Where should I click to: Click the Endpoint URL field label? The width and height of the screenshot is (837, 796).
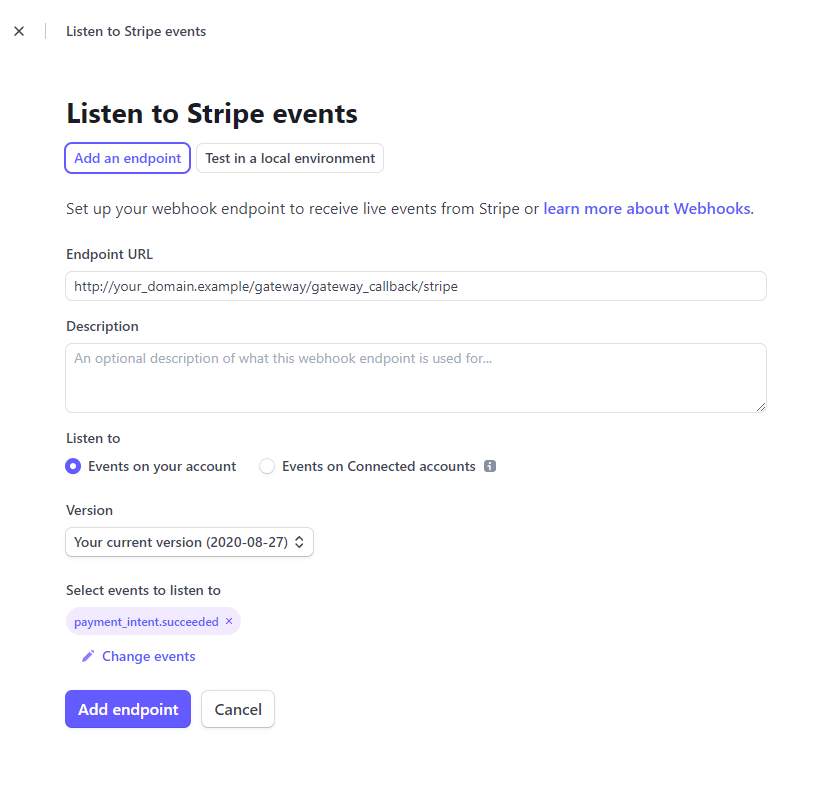pyautogui.click(x=110, y=254)
